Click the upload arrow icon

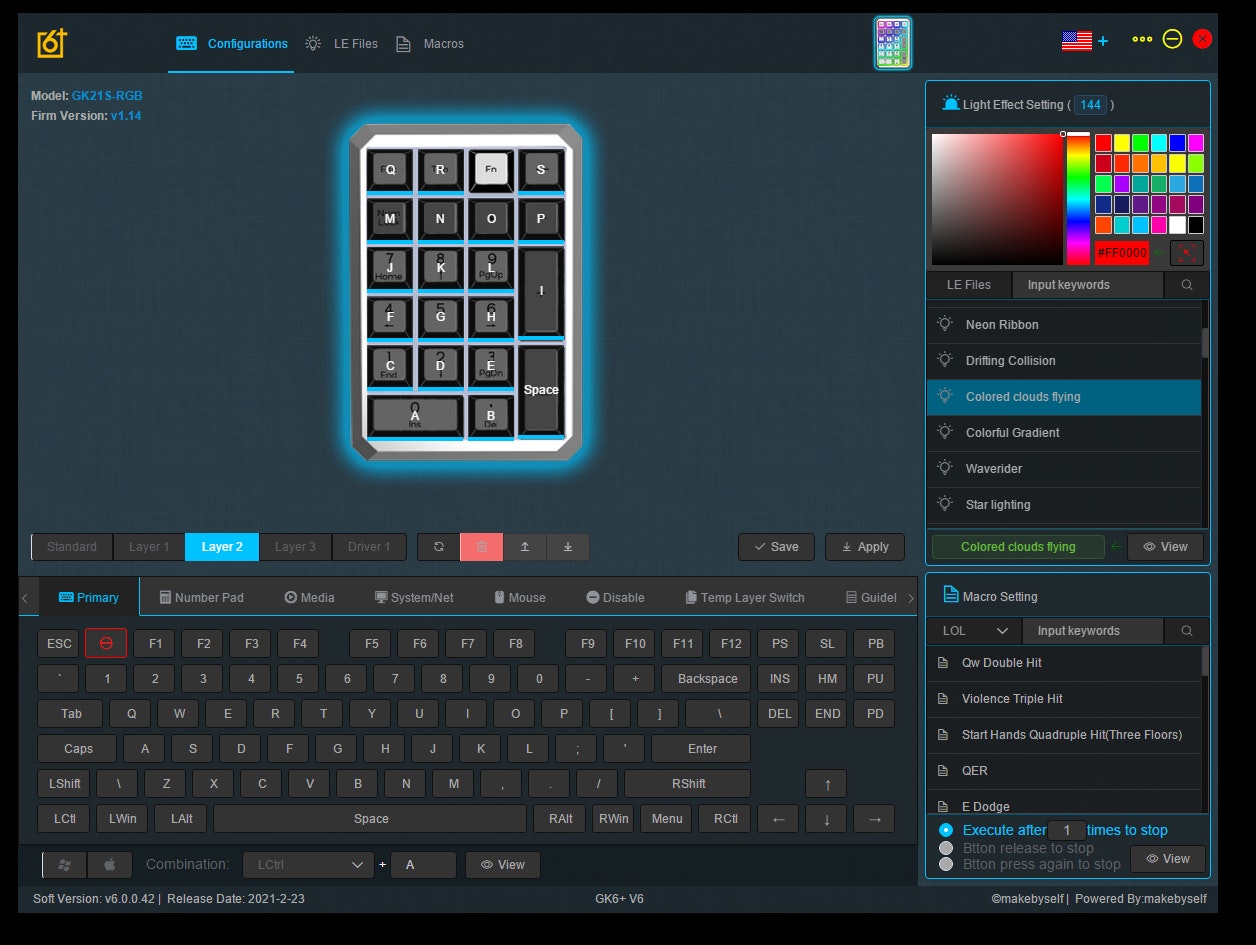click(x=524, y=547)
